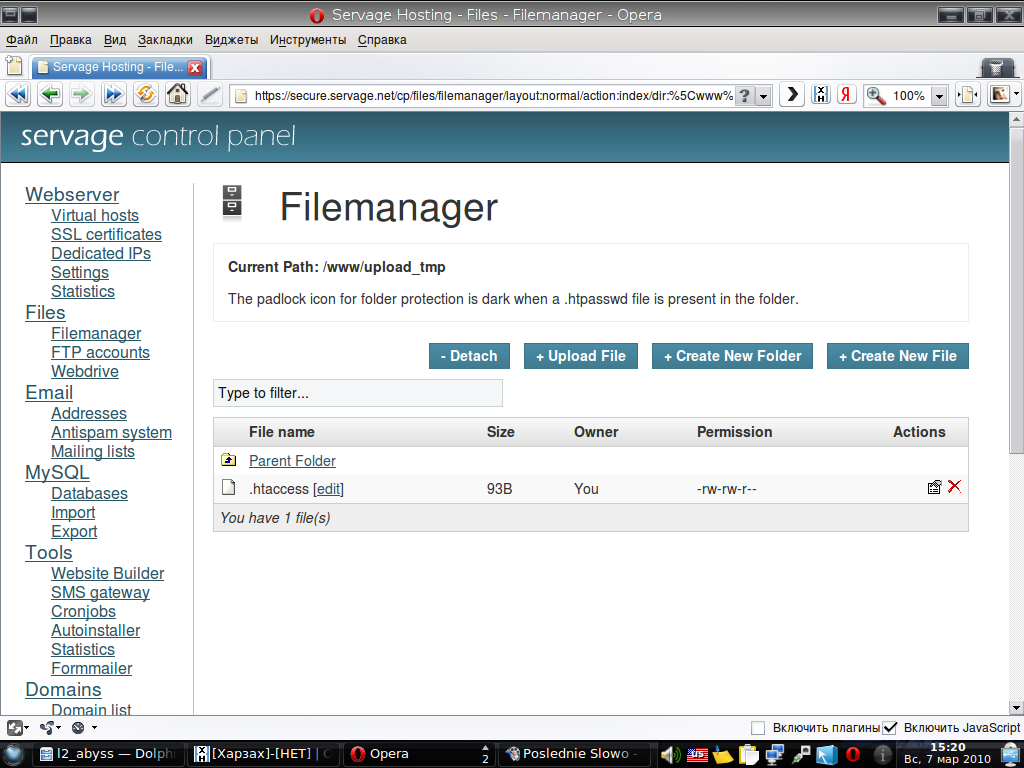The width and height of the screenshot is (1024, 768).
Task: Expand the Opera Turbo icon dropdown arrow
Action: tap(94, 728)
